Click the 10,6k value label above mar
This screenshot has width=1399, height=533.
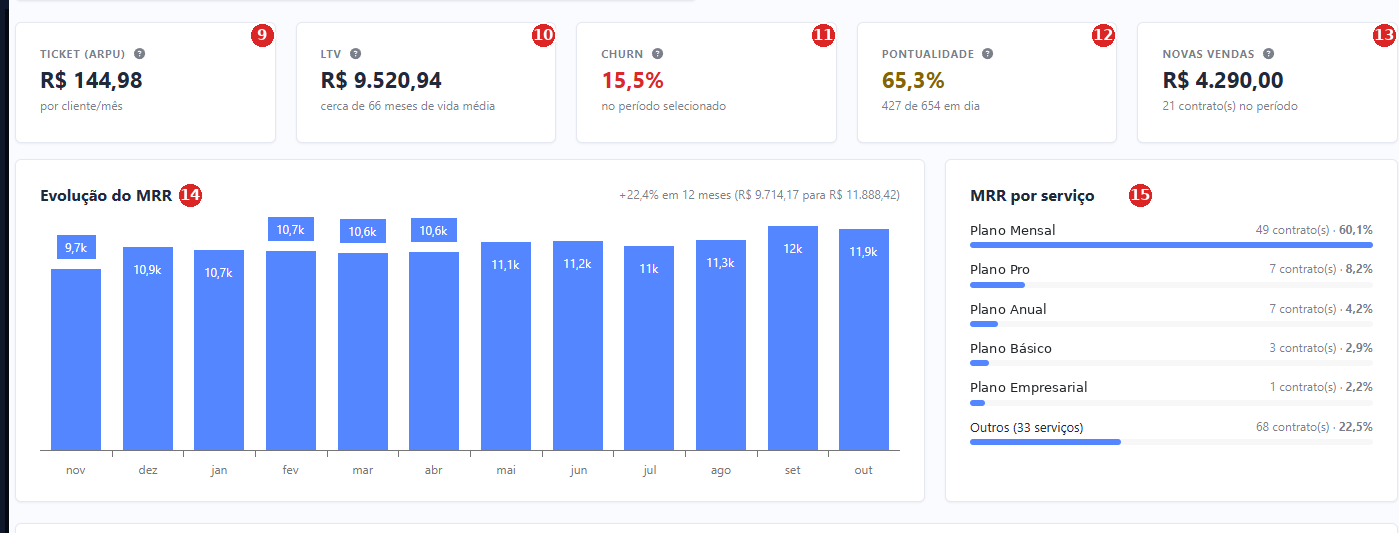pyautogui.click(x=363, y=231)
